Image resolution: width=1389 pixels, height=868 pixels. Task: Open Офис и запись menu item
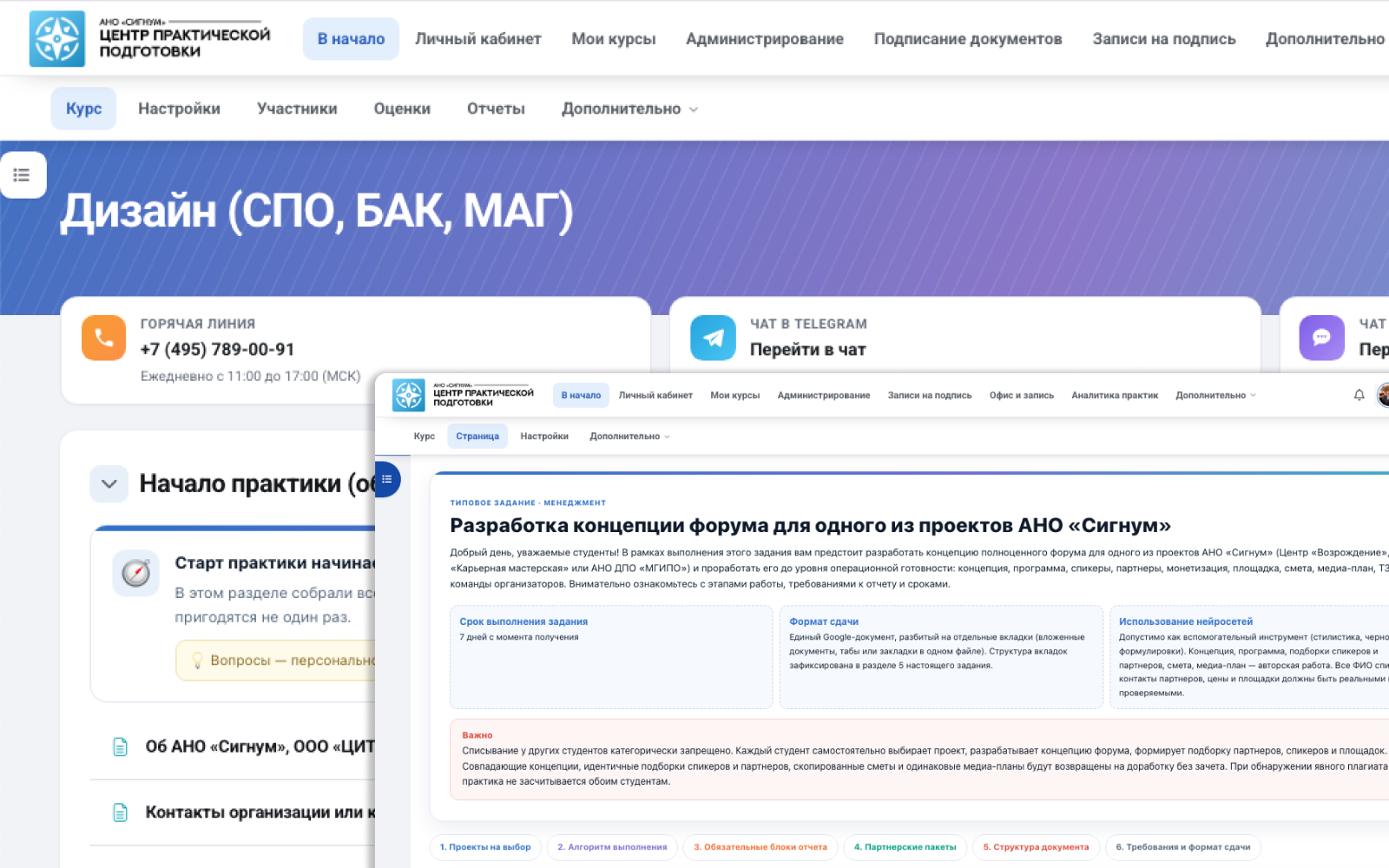point(1021,395)
